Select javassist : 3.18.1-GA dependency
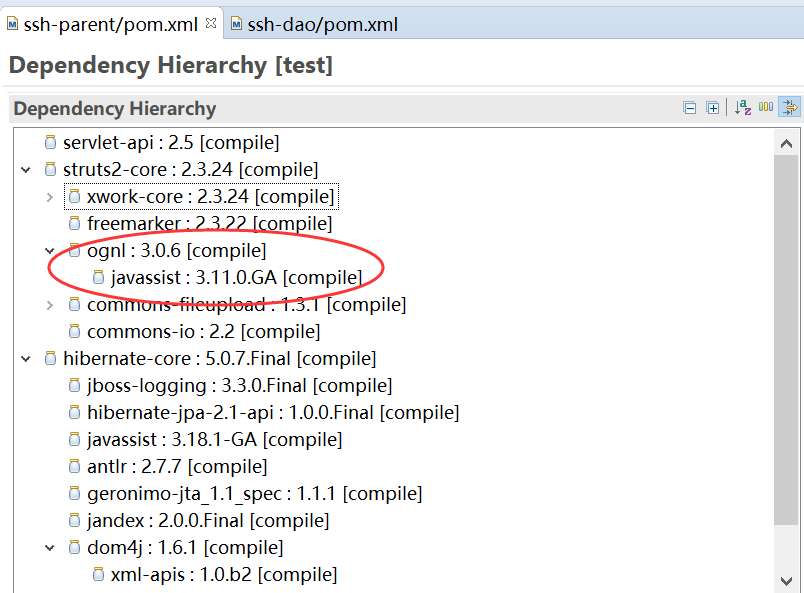 coord(214,440)
